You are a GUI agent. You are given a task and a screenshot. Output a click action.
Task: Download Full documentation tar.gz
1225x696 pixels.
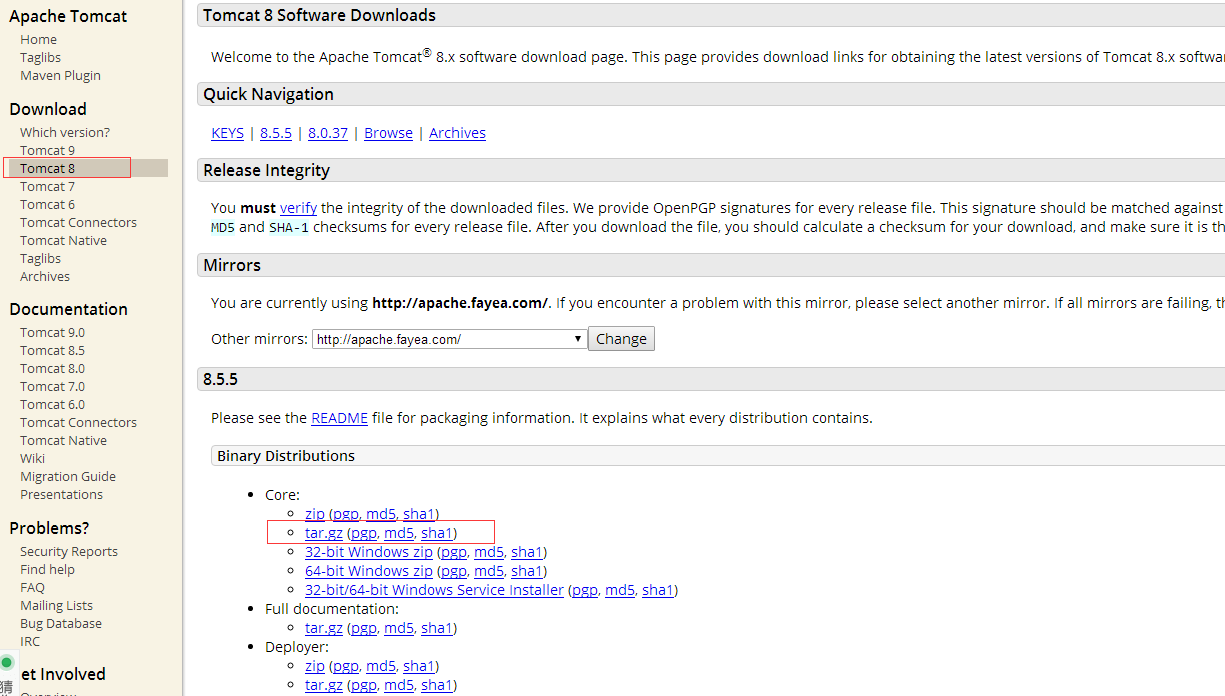323,628
